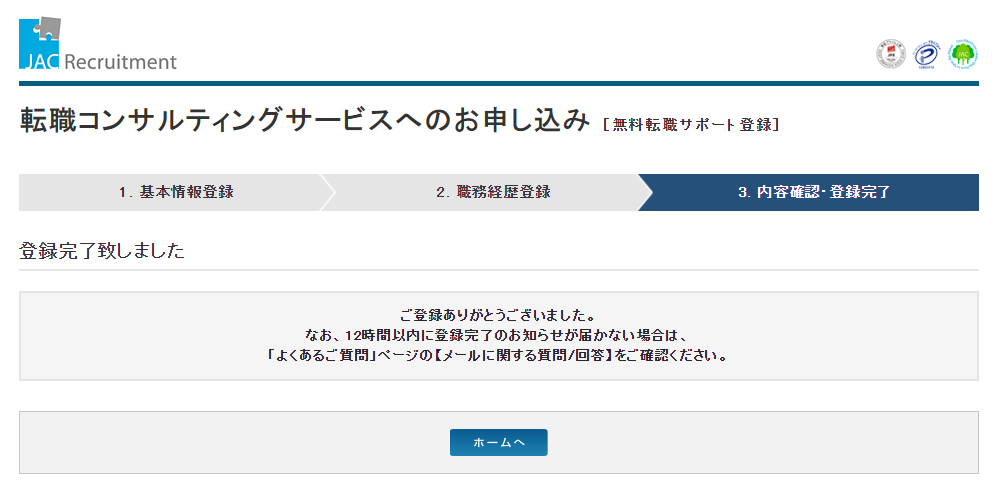Click the 登録完了致しました section heading
The height and width of the screenshot is (496, 1007).
[102, 251]
